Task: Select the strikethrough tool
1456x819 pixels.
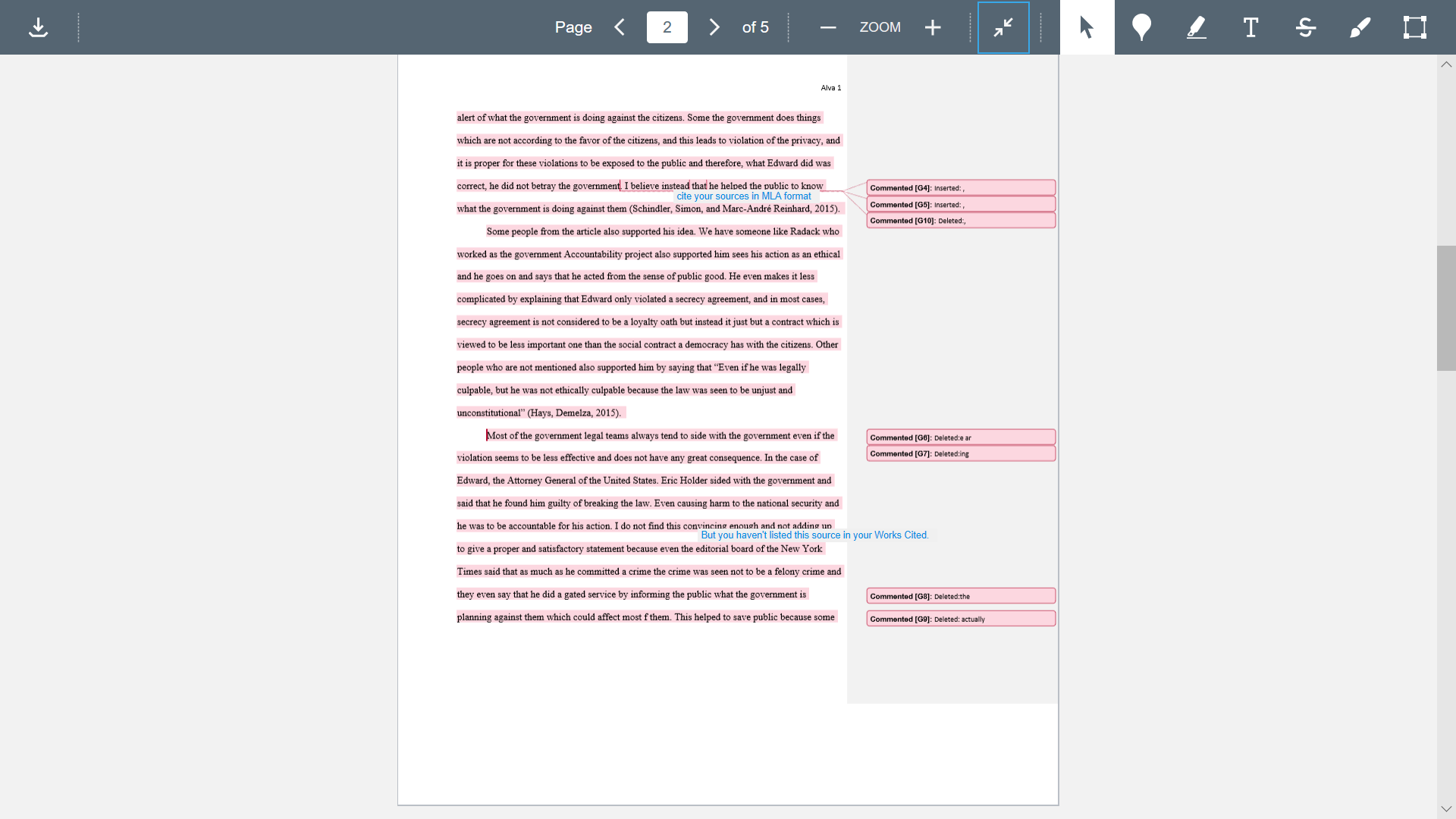Action: click(1305, 27)
